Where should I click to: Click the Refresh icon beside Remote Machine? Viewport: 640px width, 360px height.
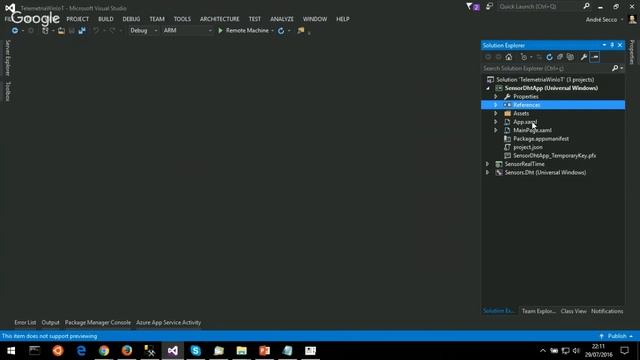click(x=281, y=31)
